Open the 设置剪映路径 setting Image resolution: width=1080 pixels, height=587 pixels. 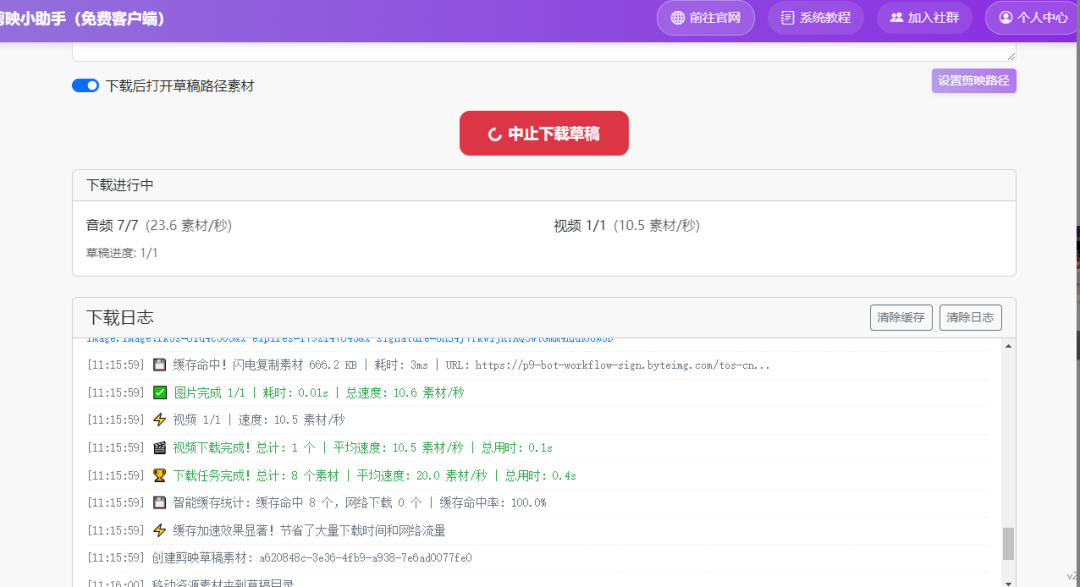tap(973, 81)
